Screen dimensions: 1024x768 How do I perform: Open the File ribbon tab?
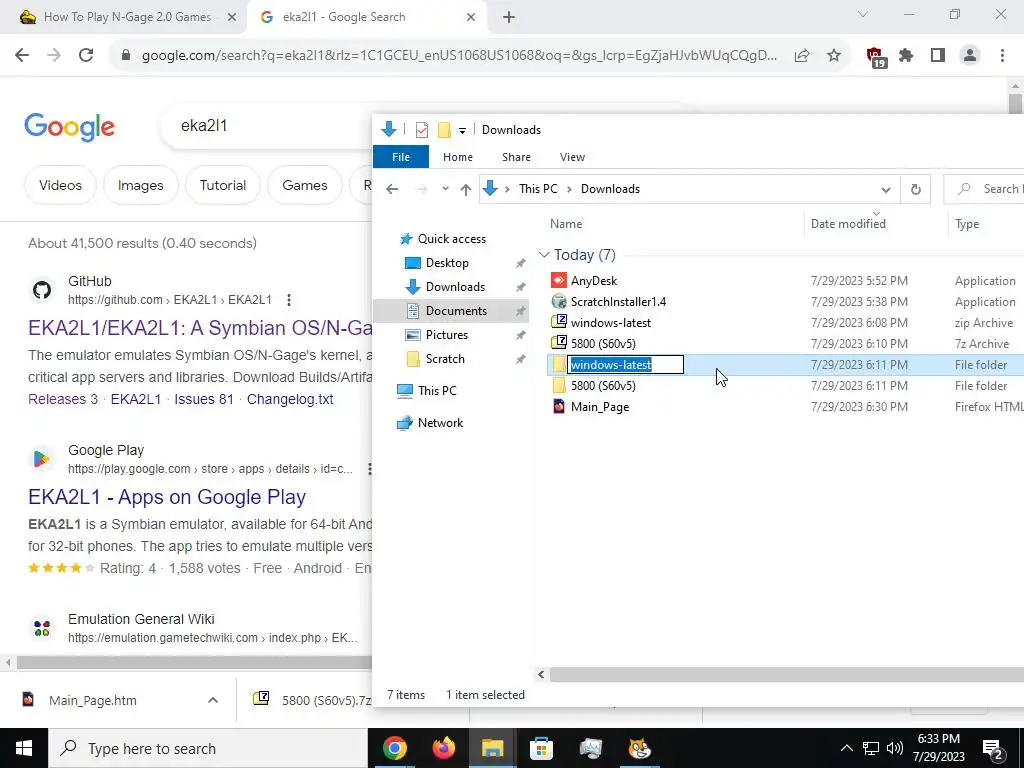401,157
